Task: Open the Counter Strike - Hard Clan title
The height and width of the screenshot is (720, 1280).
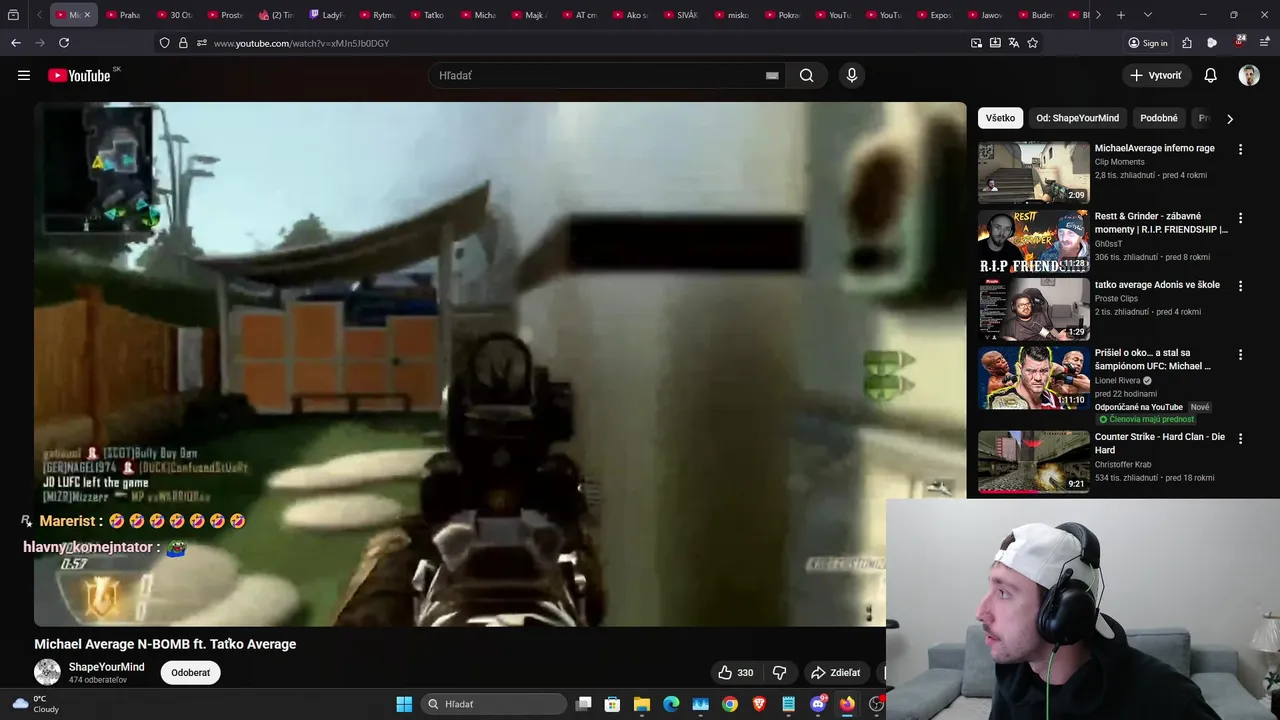Action: tap(1160, 443)
